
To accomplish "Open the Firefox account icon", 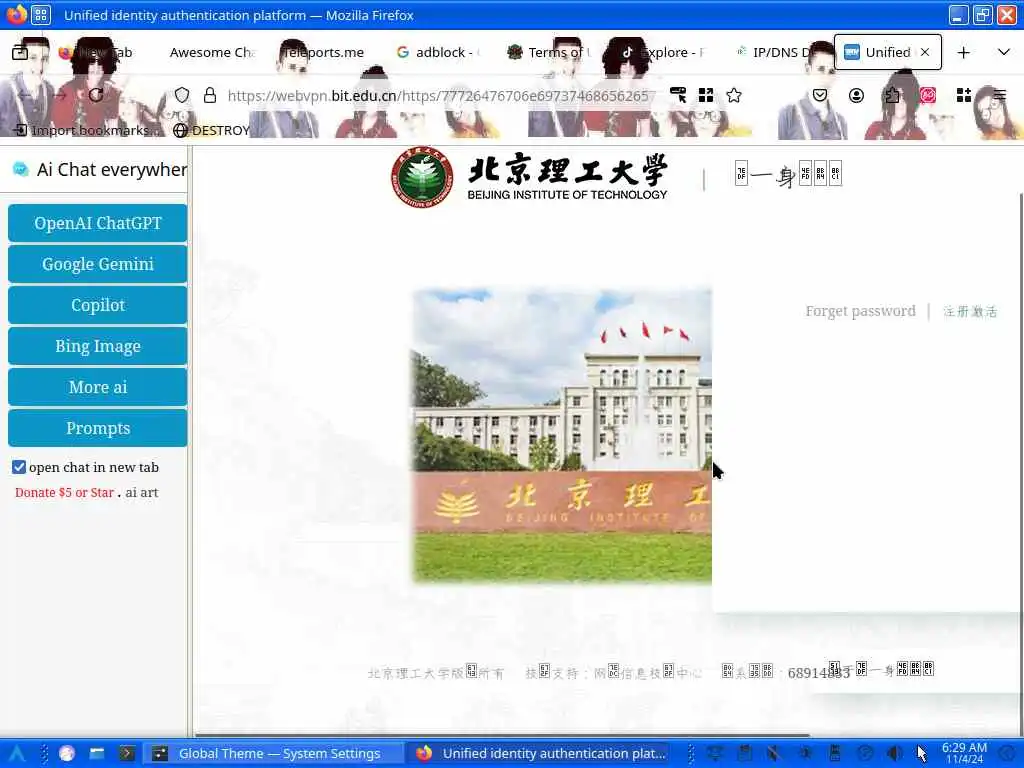I will [856, 95].
